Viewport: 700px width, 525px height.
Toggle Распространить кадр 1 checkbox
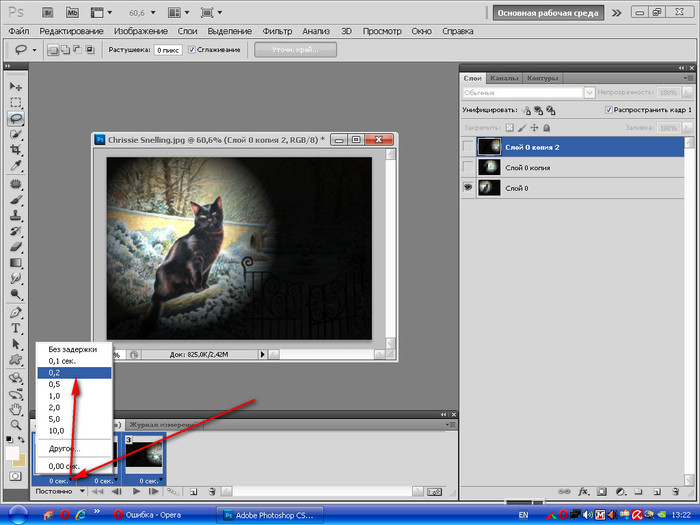point(608,109)
